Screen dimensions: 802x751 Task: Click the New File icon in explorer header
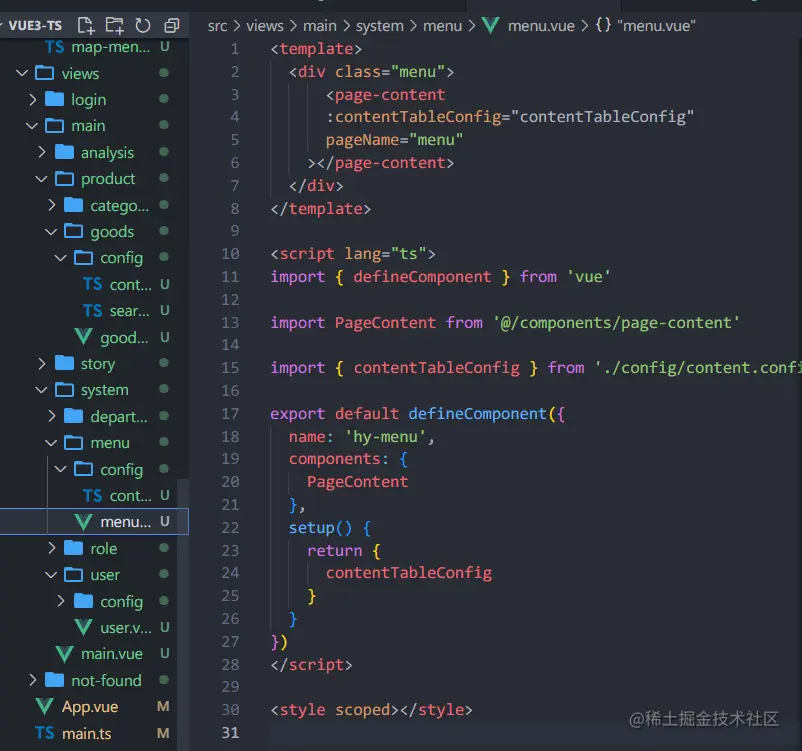(86, 25)
